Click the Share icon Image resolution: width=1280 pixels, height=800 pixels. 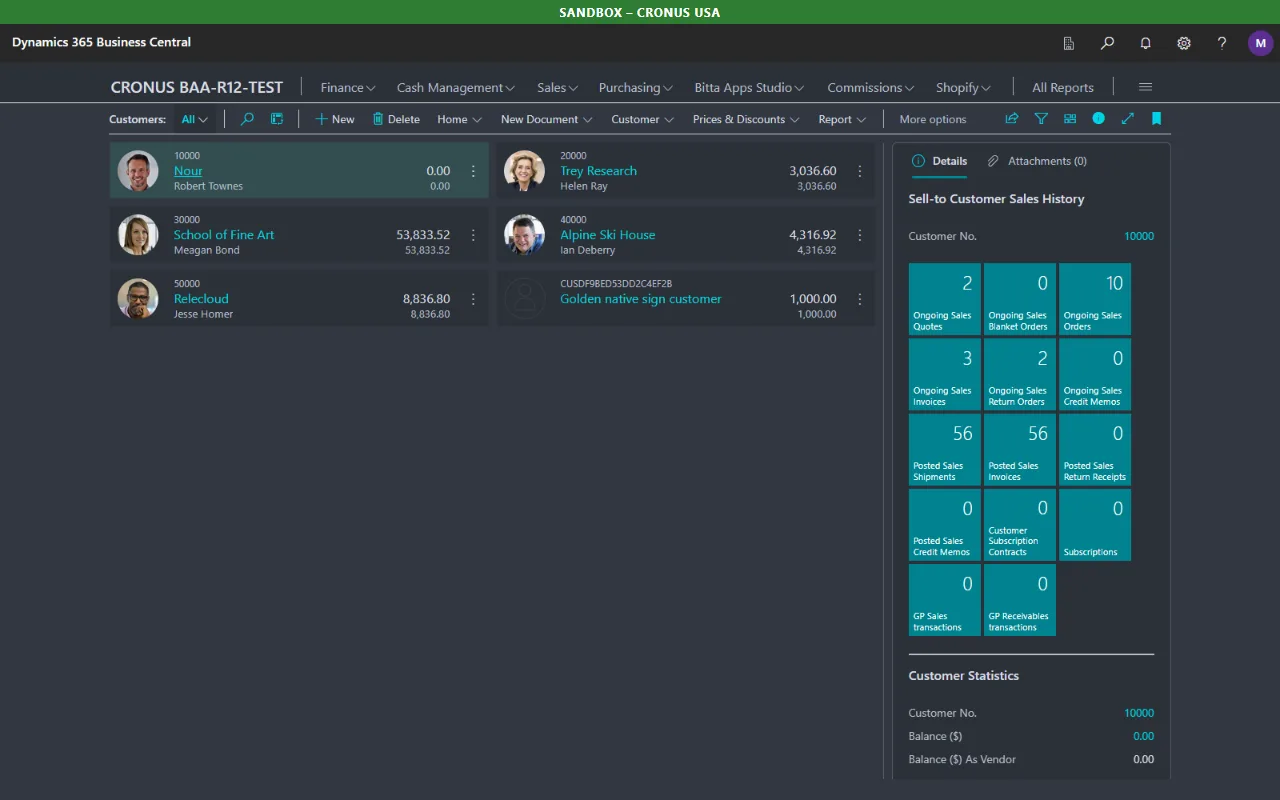click(x=1012, y=118)
